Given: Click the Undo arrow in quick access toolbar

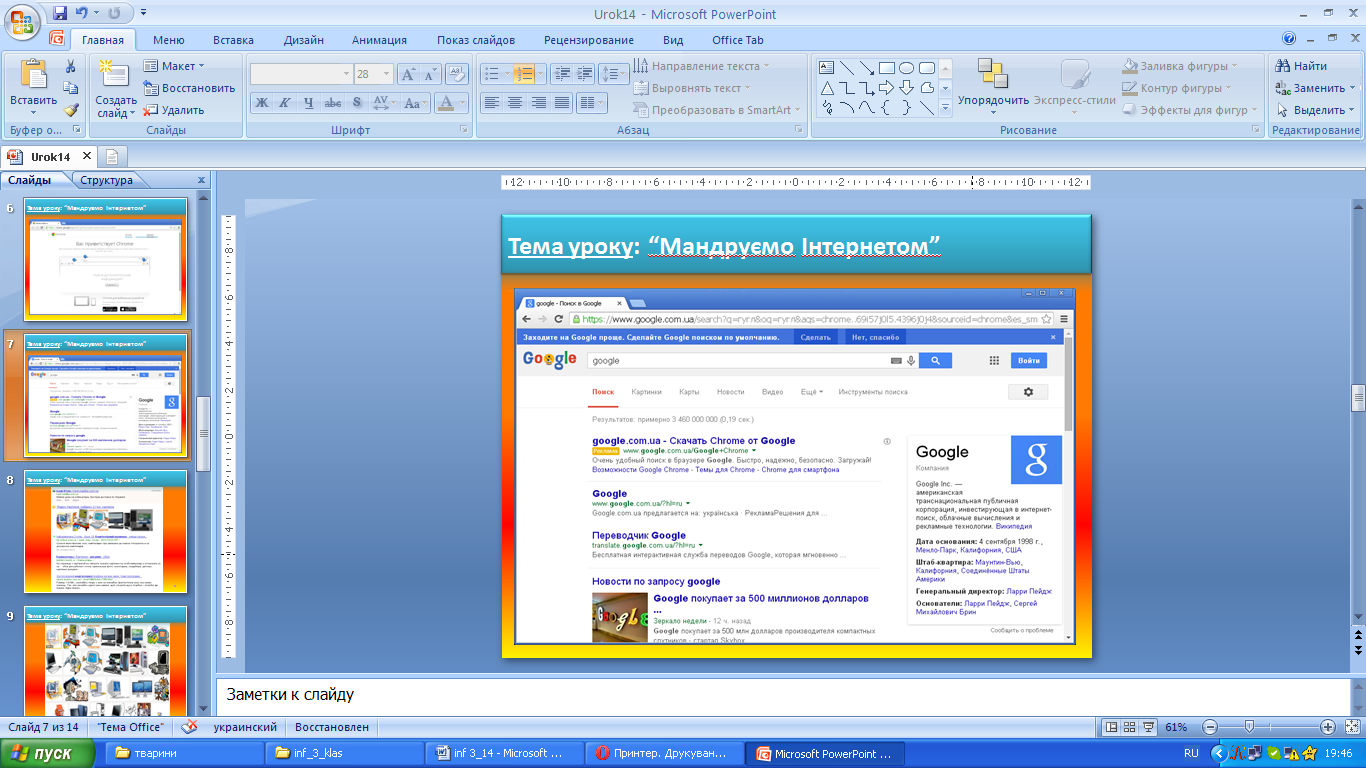Looking at the screenshot, I should 82,13.
